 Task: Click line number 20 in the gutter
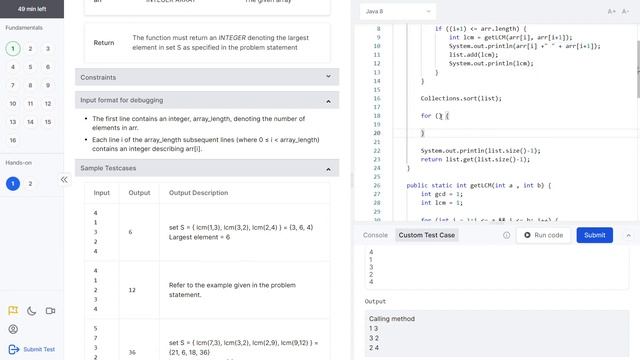tap(377, 133)
